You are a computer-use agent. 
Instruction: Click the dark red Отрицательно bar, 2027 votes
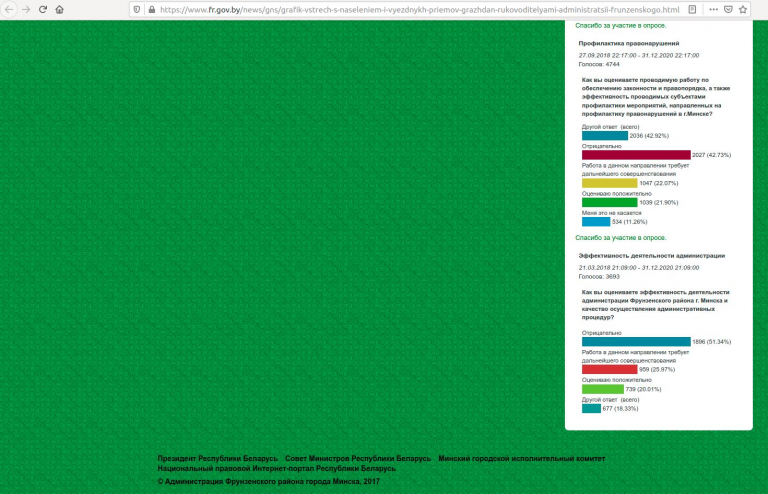[635, 155]
